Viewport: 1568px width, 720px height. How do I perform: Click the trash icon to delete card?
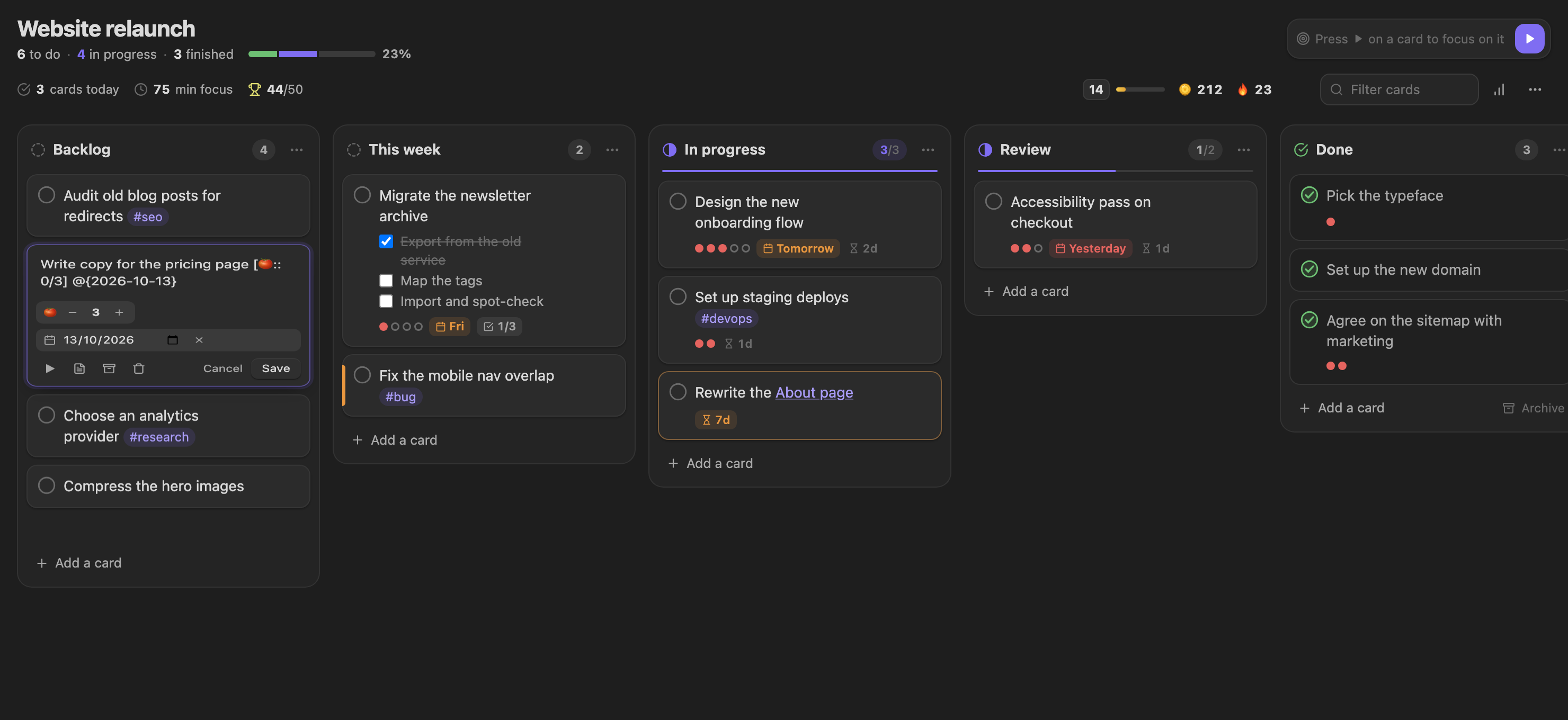(x=139, y=368)
